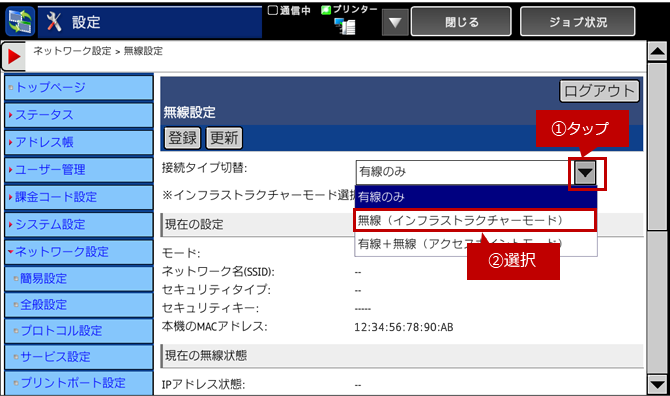This screenshot has height=396, width=670.
Task: Click the 閉じる button
Action: pyautogui.click(x=461, y=22)
